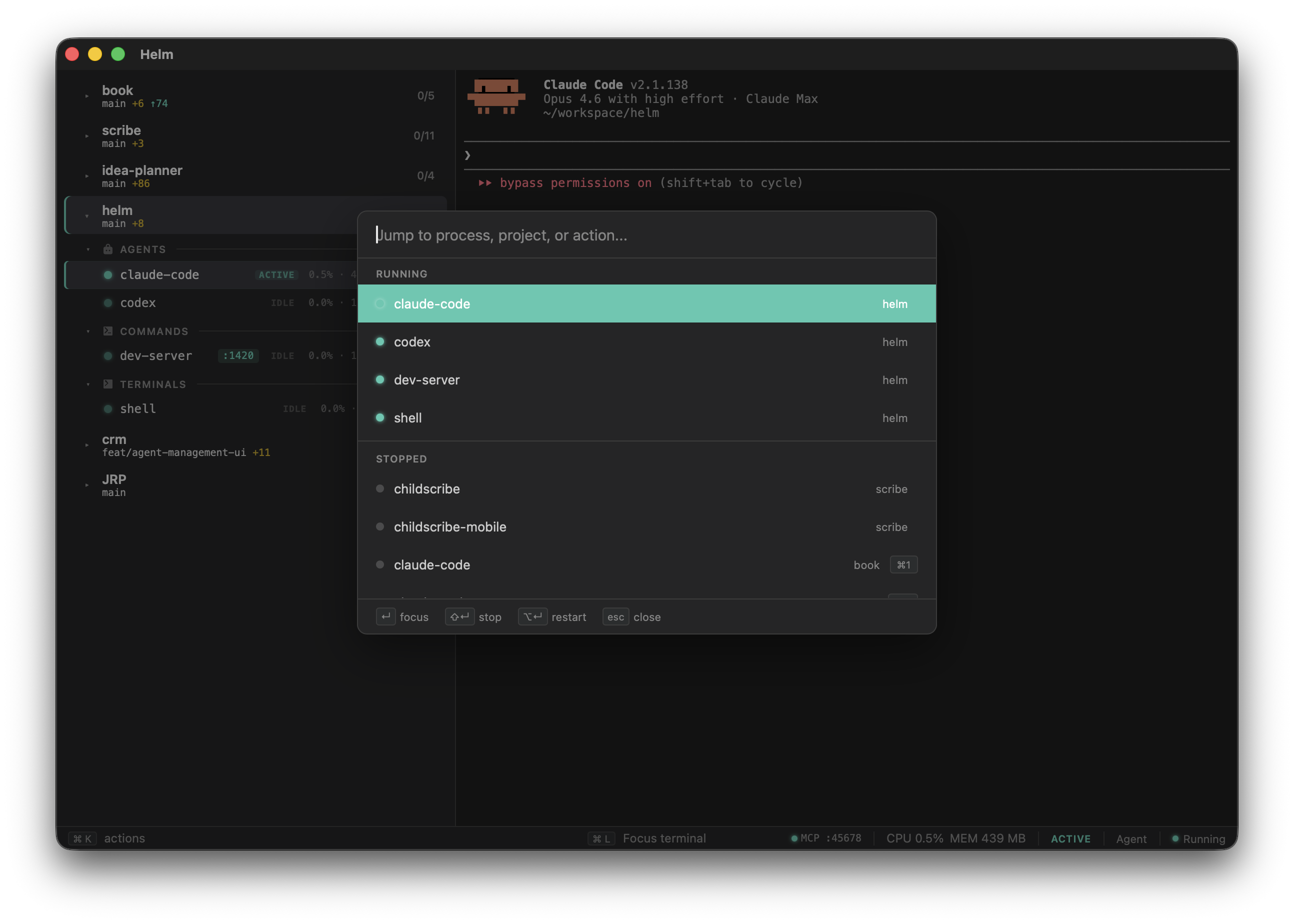
Task: Collapse the AGENTS section
Action: tap(88, 249)
